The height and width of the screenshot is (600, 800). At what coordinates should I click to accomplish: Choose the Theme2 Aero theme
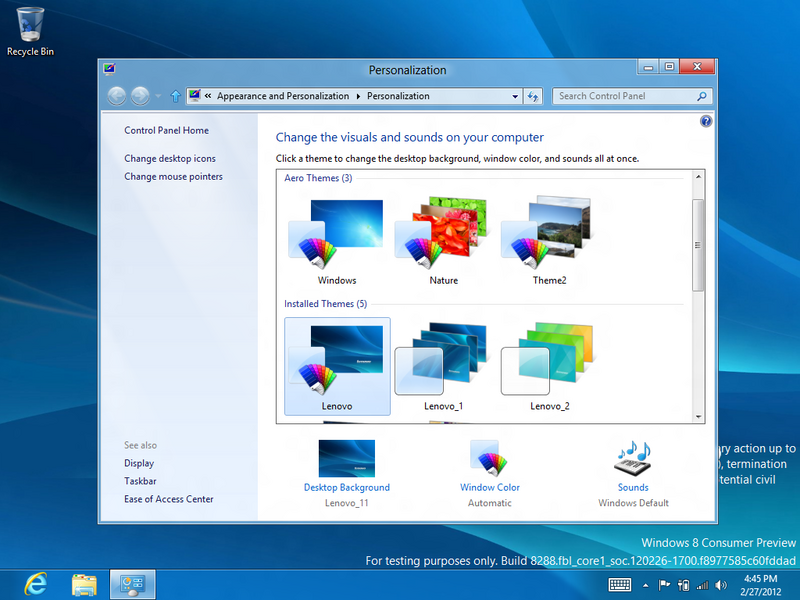(x=549, y=240)
